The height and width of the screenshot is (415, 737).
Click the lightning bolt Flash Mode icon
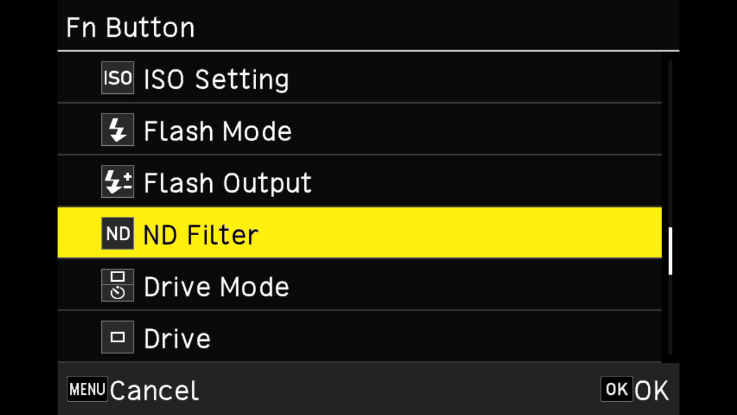tap(117, 131)
